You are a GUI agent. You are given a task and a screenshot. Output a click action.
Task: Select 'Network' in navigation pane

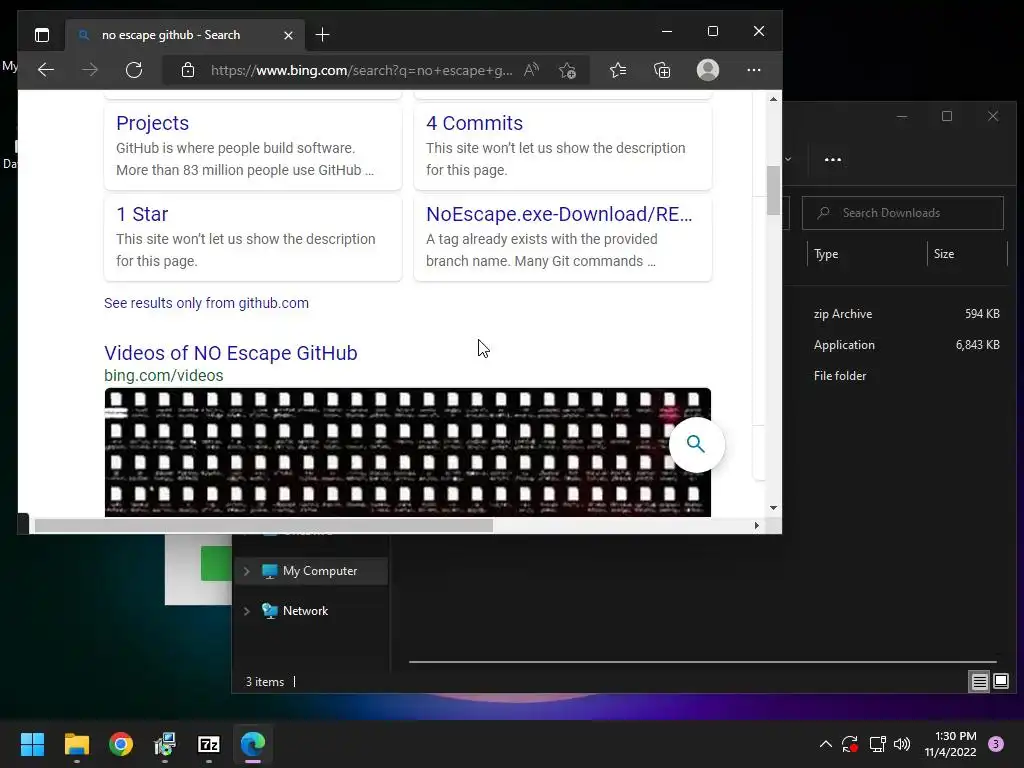(305, 611)
